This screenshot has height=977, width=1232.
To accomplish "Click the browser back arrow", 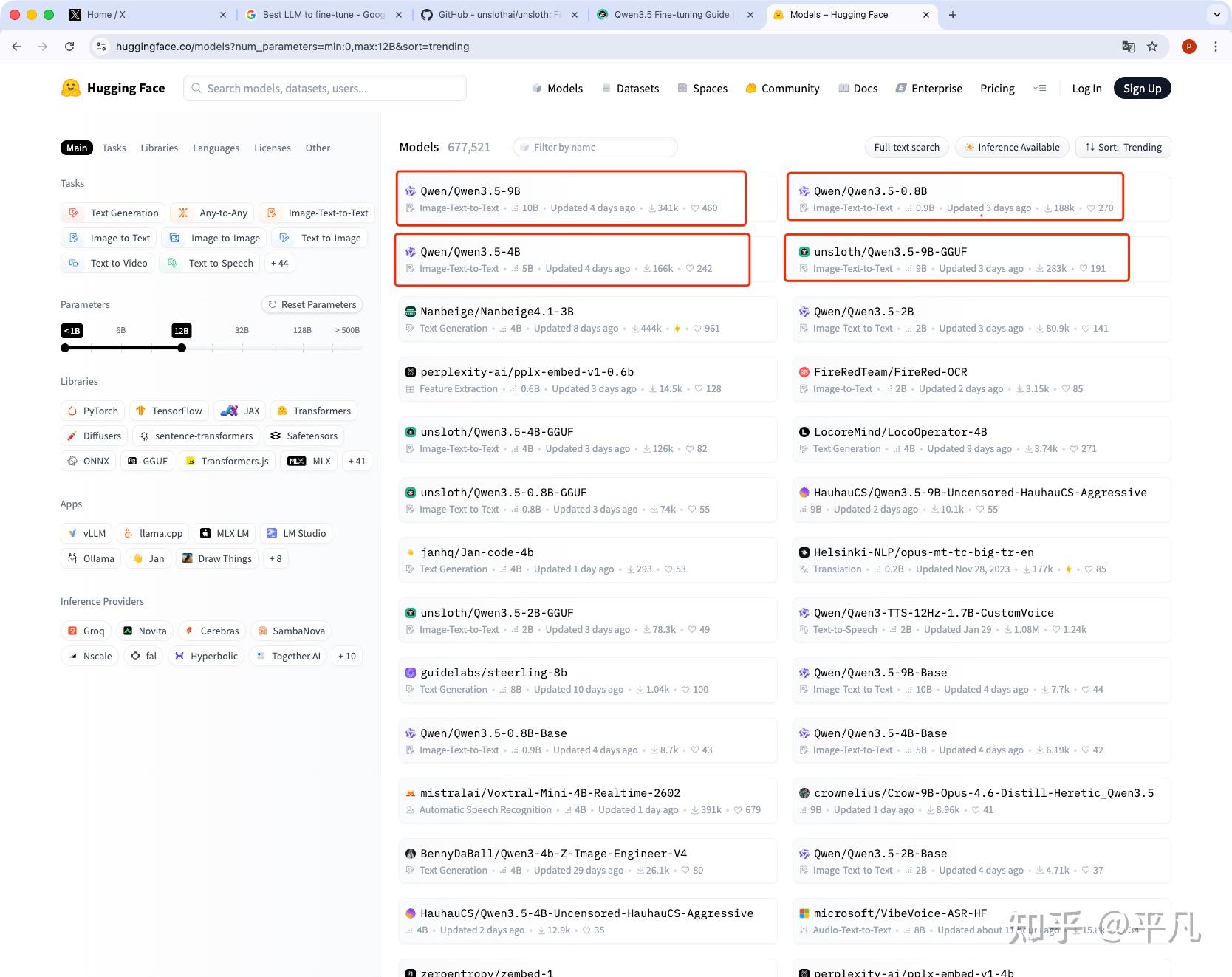I will point(16,47).
